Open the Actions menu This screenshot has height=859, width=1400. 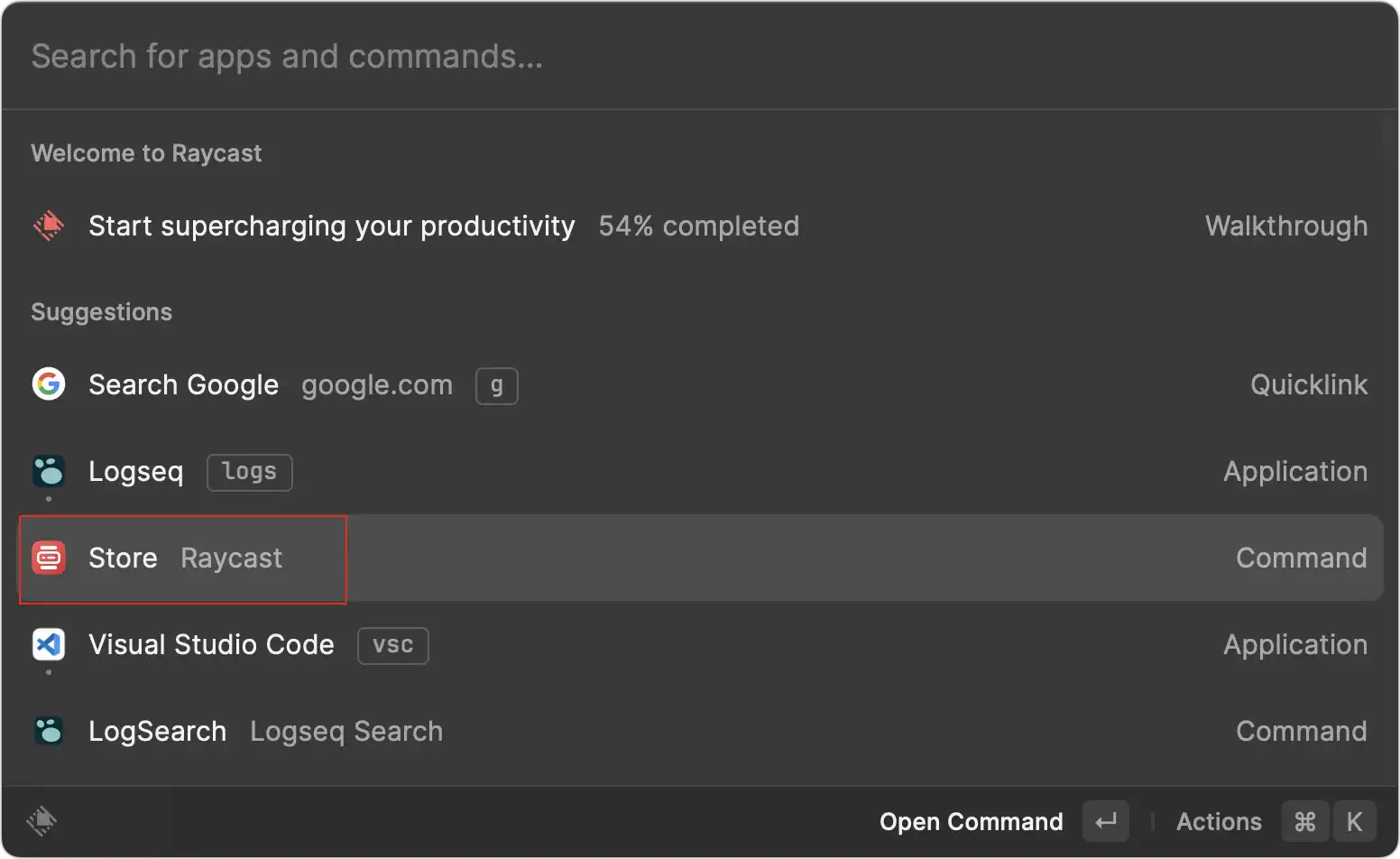[1219, 821]
